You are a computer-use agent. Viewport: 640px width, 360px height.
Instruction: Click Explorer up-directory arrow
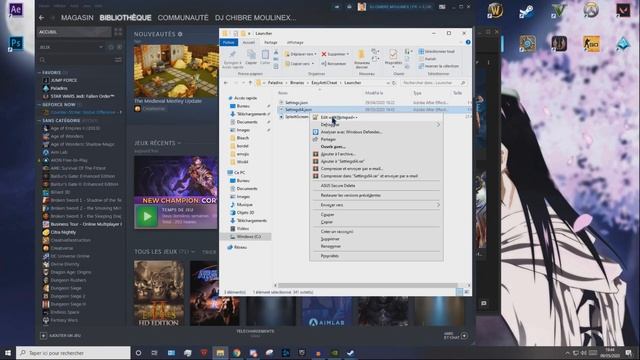tap(250, 83)
